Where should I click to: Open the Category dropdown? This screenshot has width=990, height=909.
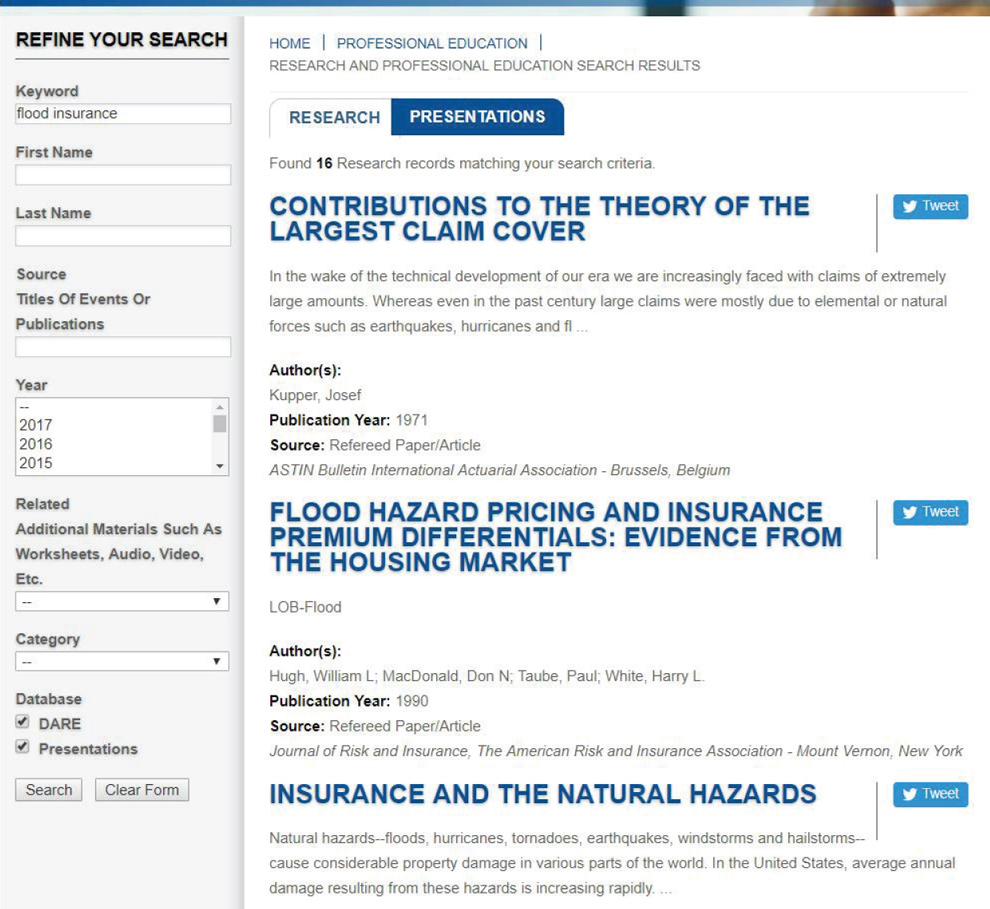click(122, 661)
